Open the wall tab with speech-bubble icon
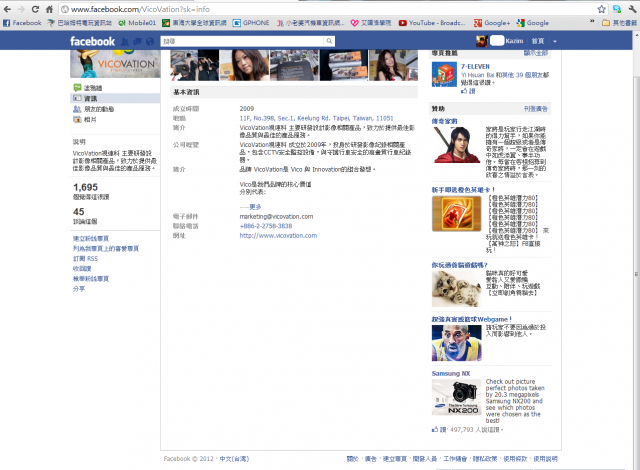 pyautogui.click(x=87, y=88)
